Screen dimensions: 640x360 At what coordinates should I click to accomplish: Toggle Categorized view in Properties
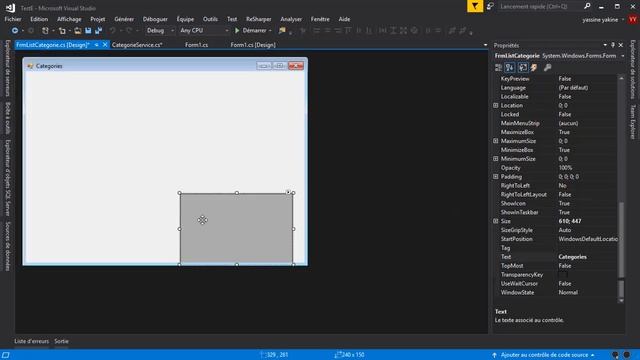coord(498,67)
